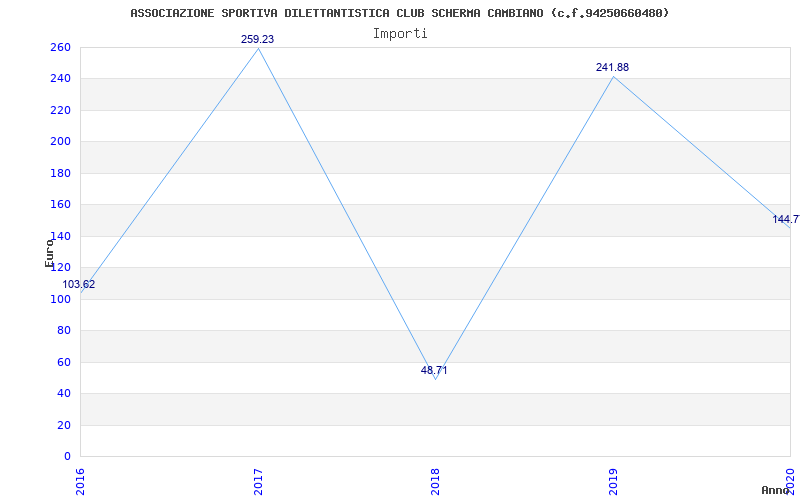Click the 0 y-axis value
The image size is (800, 500).
(67, 457)
